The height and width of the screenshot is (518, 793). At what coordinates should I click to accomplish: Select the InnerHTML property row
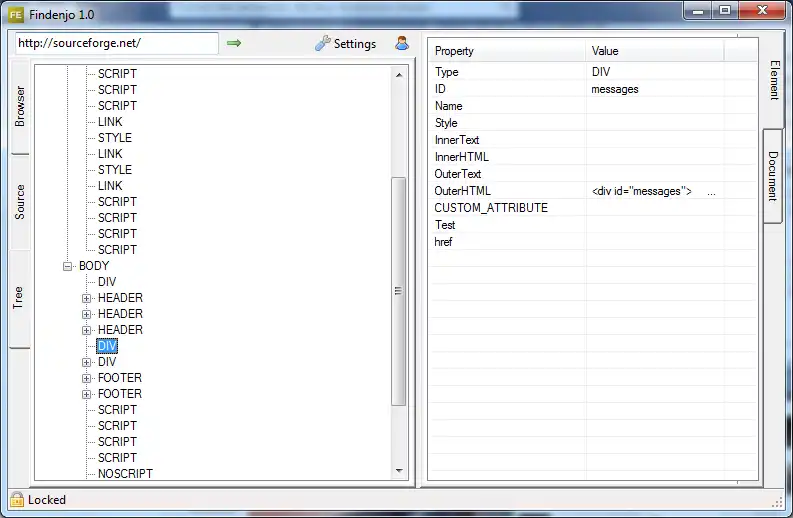594,157
